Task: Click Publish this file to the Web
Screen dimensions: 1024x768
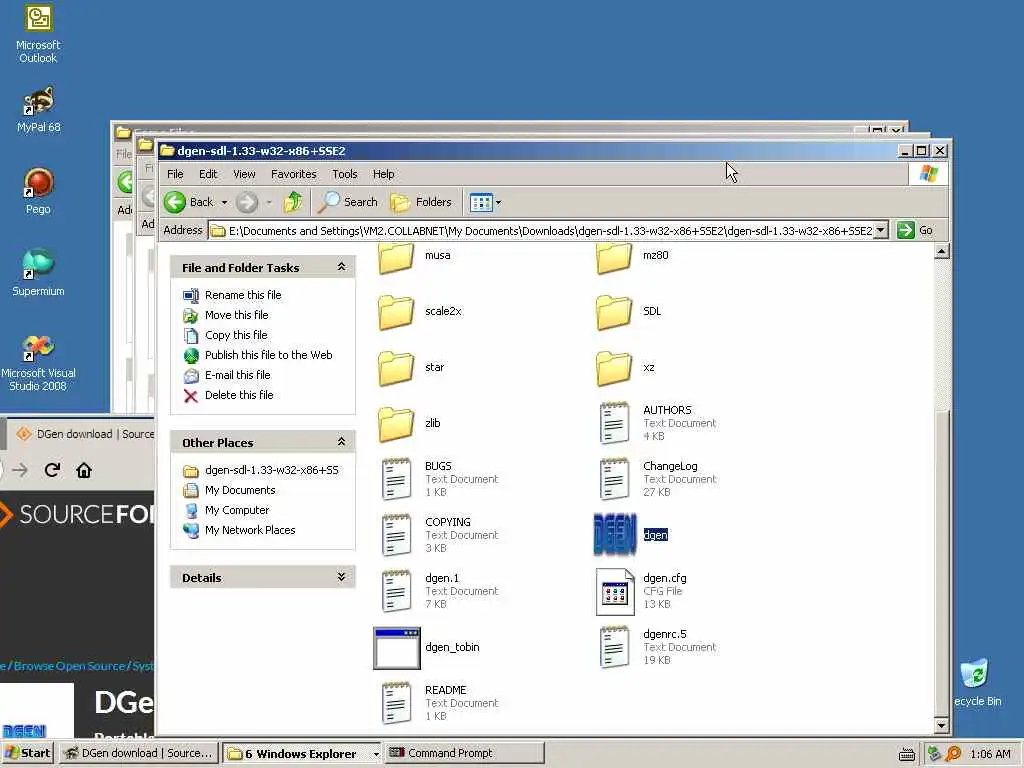Action: [x=268, y=355]
